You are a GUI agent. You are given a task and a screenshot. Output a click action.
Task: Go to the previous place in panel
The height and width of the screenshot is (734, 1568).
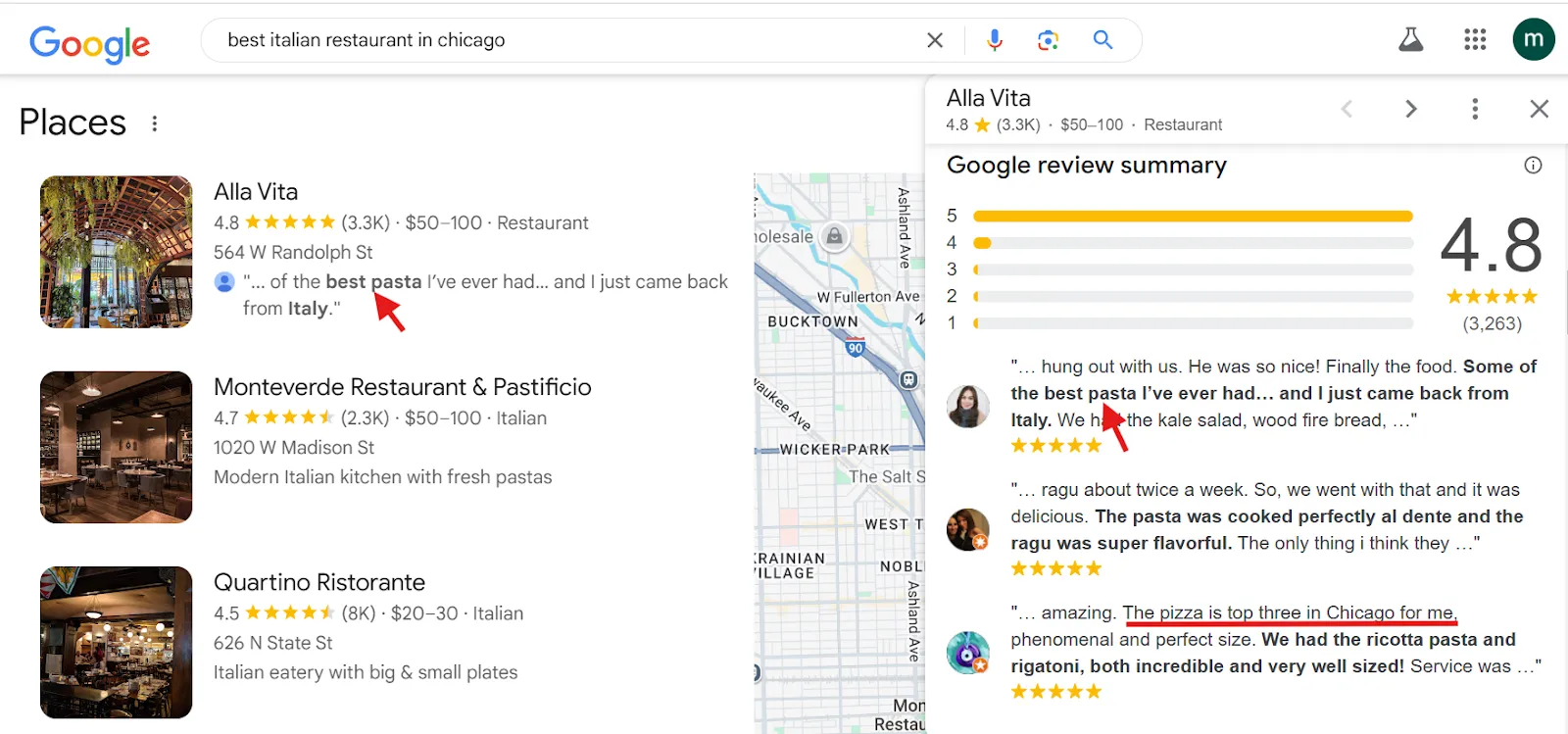tap(1347, 109)
